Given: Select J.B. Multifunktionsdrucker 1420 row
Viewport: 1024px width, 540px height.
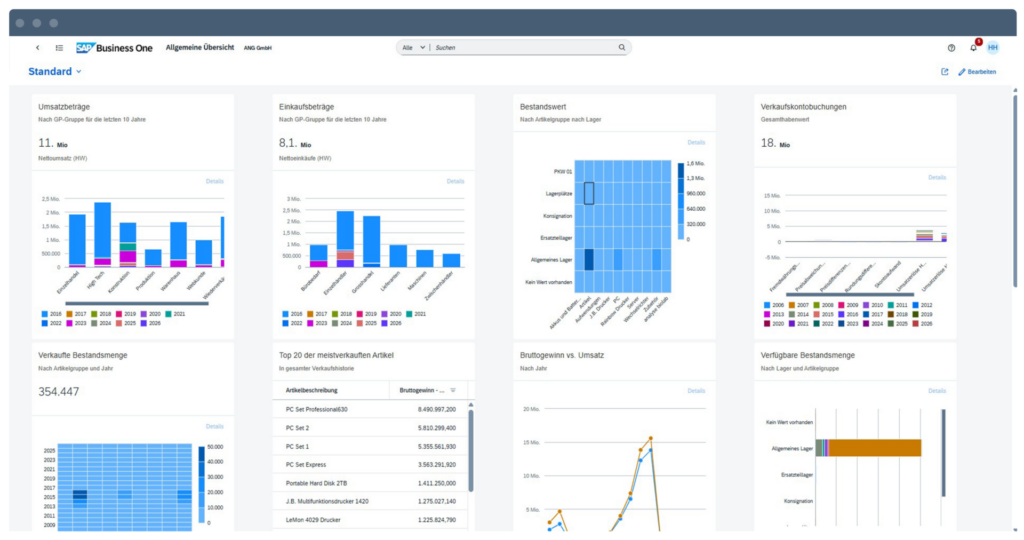Looking at the screenshot, I should (370, 501).
